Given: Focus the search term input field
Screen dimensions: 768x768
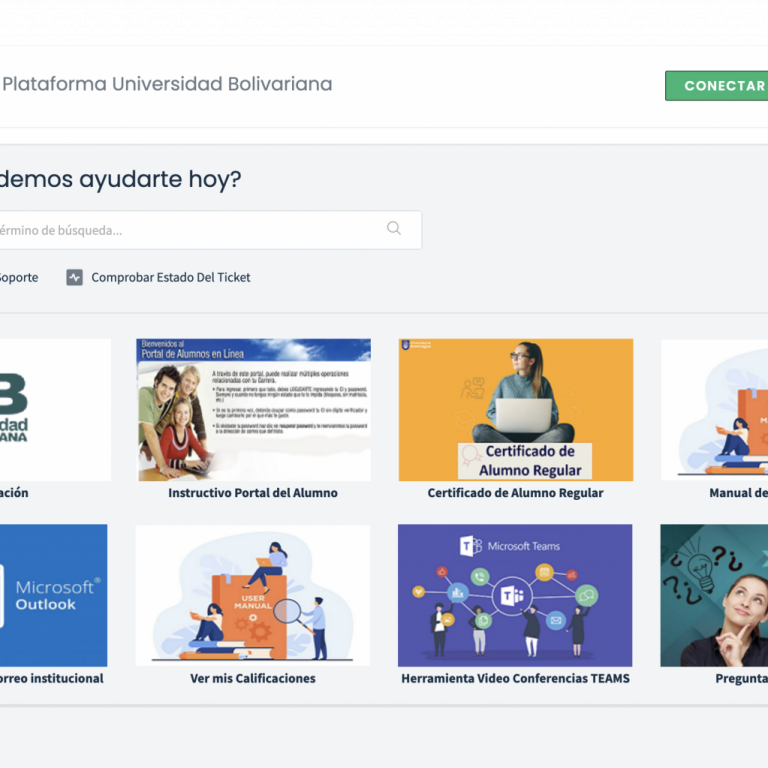Looking at the screenshot, I should (x=190, y=230).
